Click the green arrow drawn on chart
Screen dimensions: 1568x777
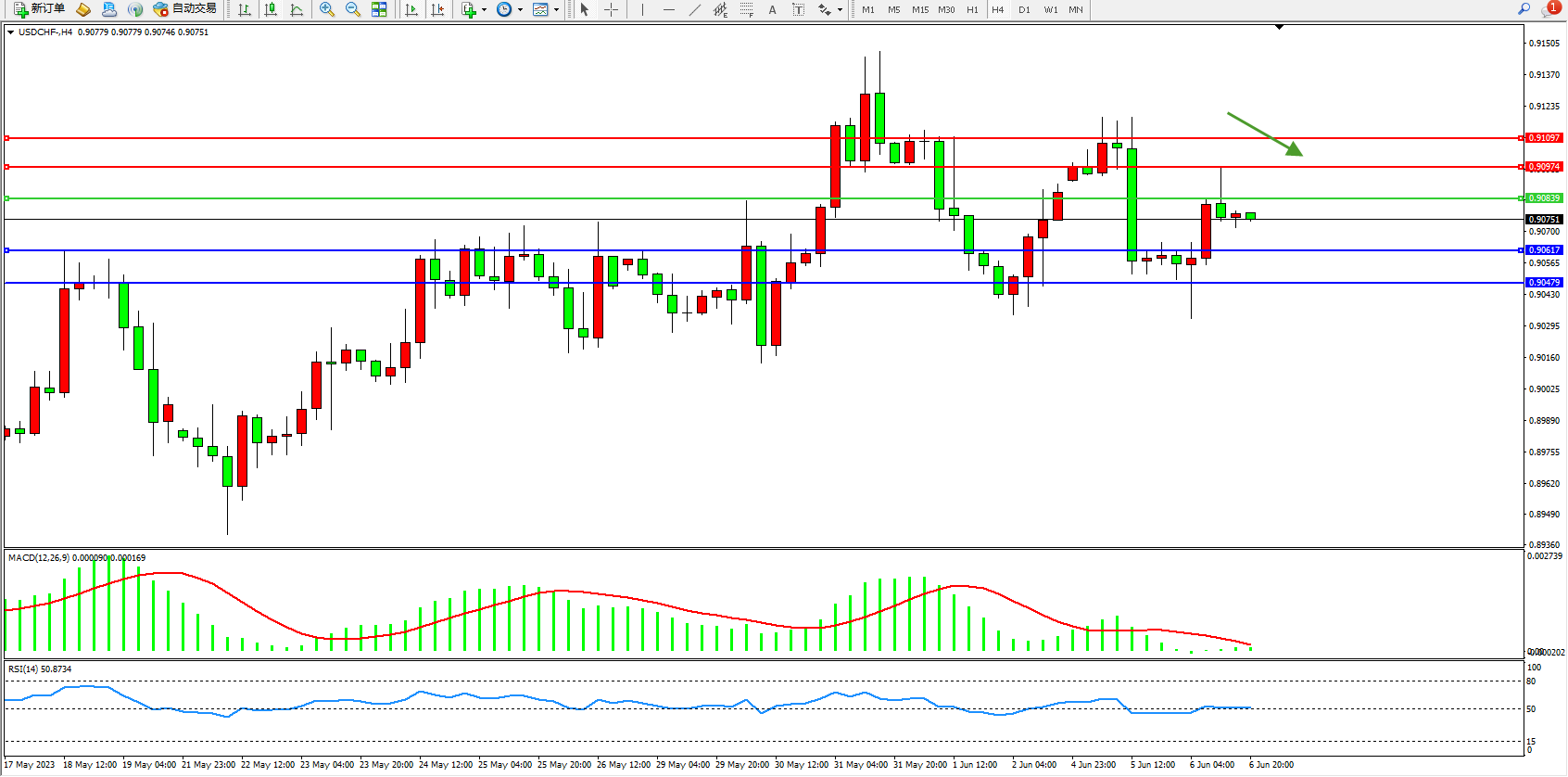tap(1265, 134)
